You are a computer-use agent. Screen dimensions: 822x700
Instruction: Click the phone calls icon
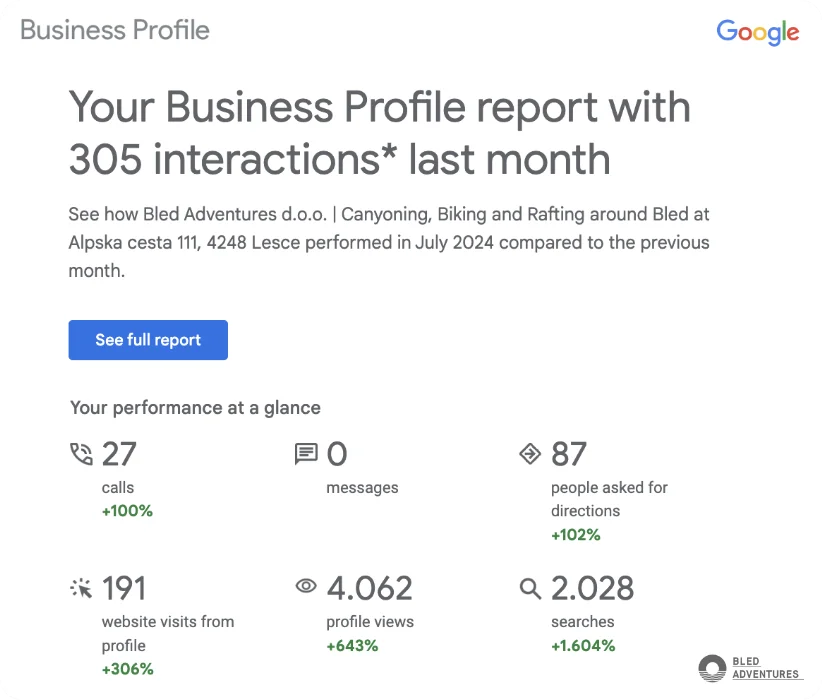81,454
